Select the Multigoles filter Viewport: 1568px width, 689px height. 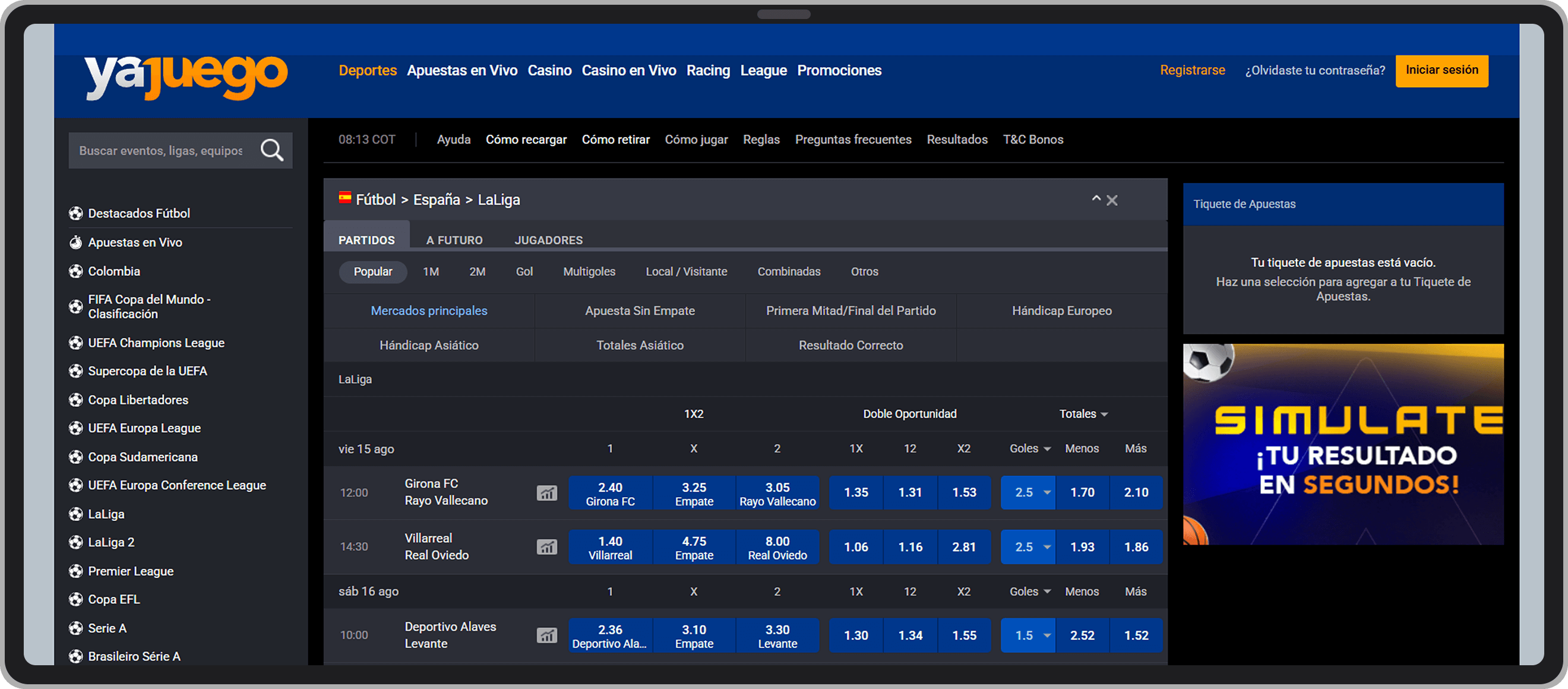(589, 271)
